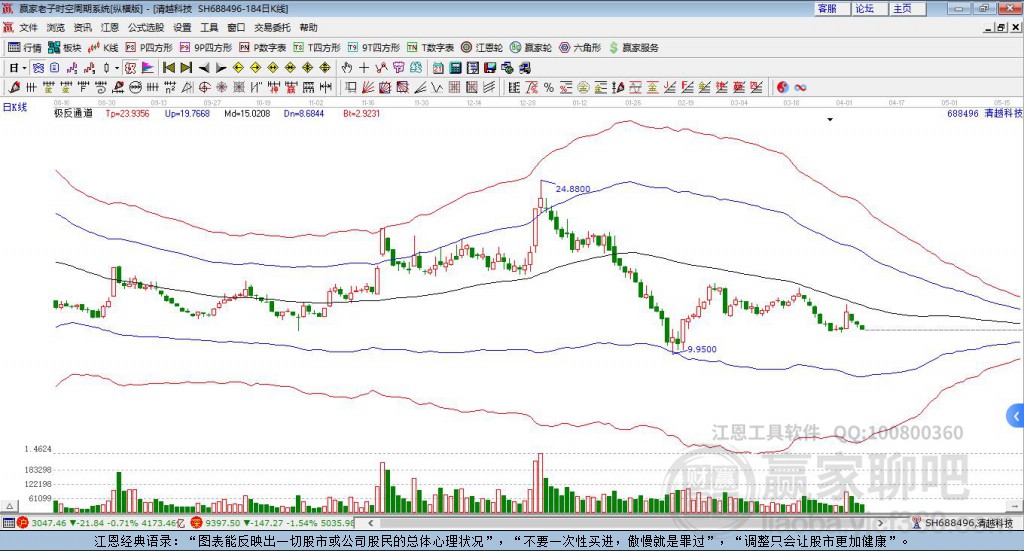Viewport: 1024px width, 551px height.
Task: Open the 资讯 menu
Action: click(x=82, y=27)
